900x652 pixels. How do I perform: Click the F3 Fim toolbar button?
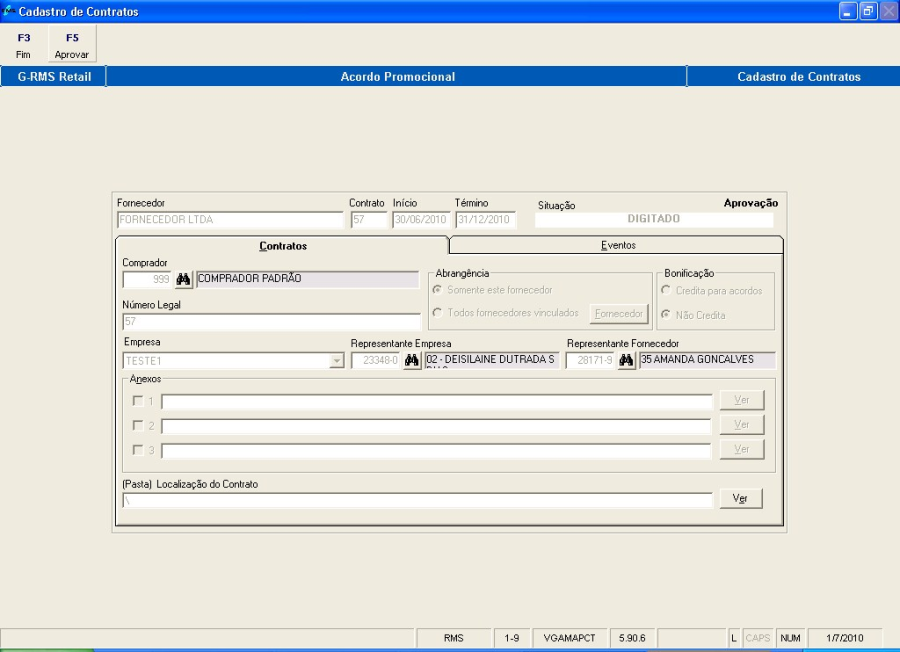(x=24, y=45)
